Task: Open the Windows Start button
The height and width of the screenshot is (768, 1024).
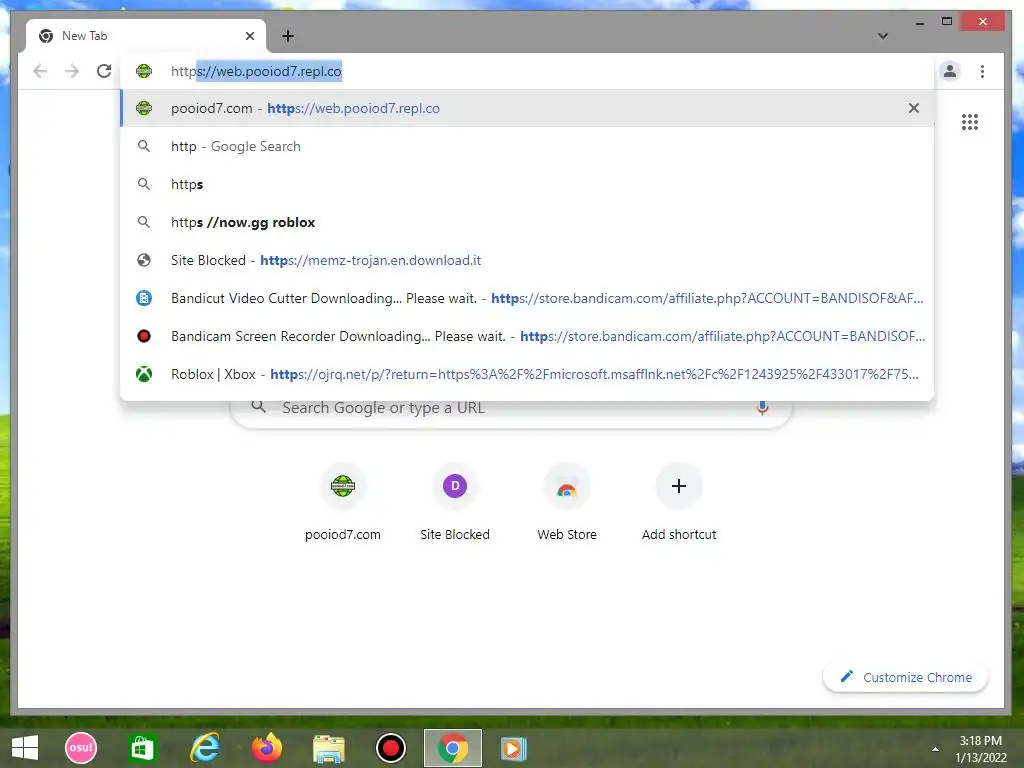Action: [25, 748]
